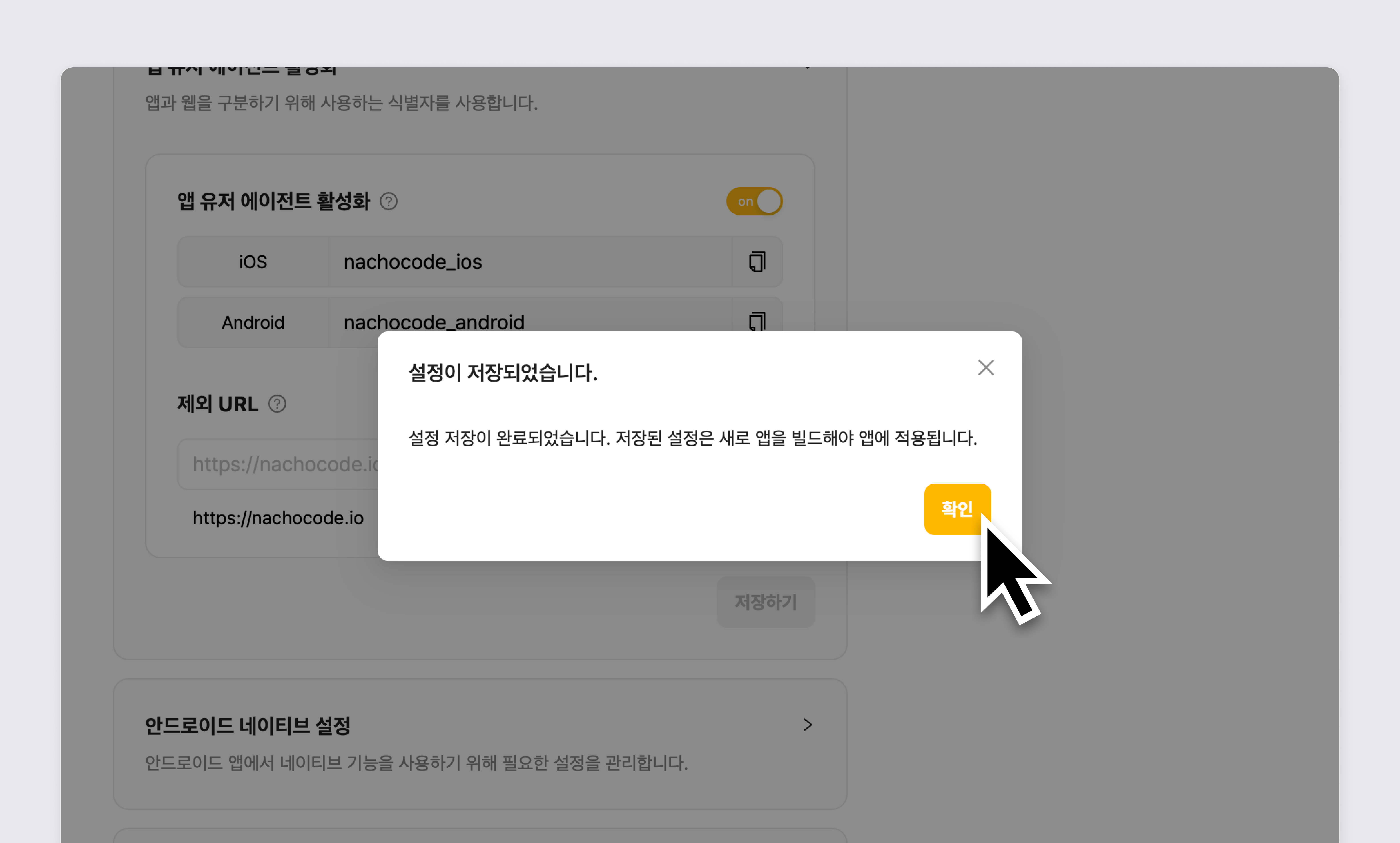Open help icon next to 제외 URL
The image size is (1400, 843).
click(277, 404)
